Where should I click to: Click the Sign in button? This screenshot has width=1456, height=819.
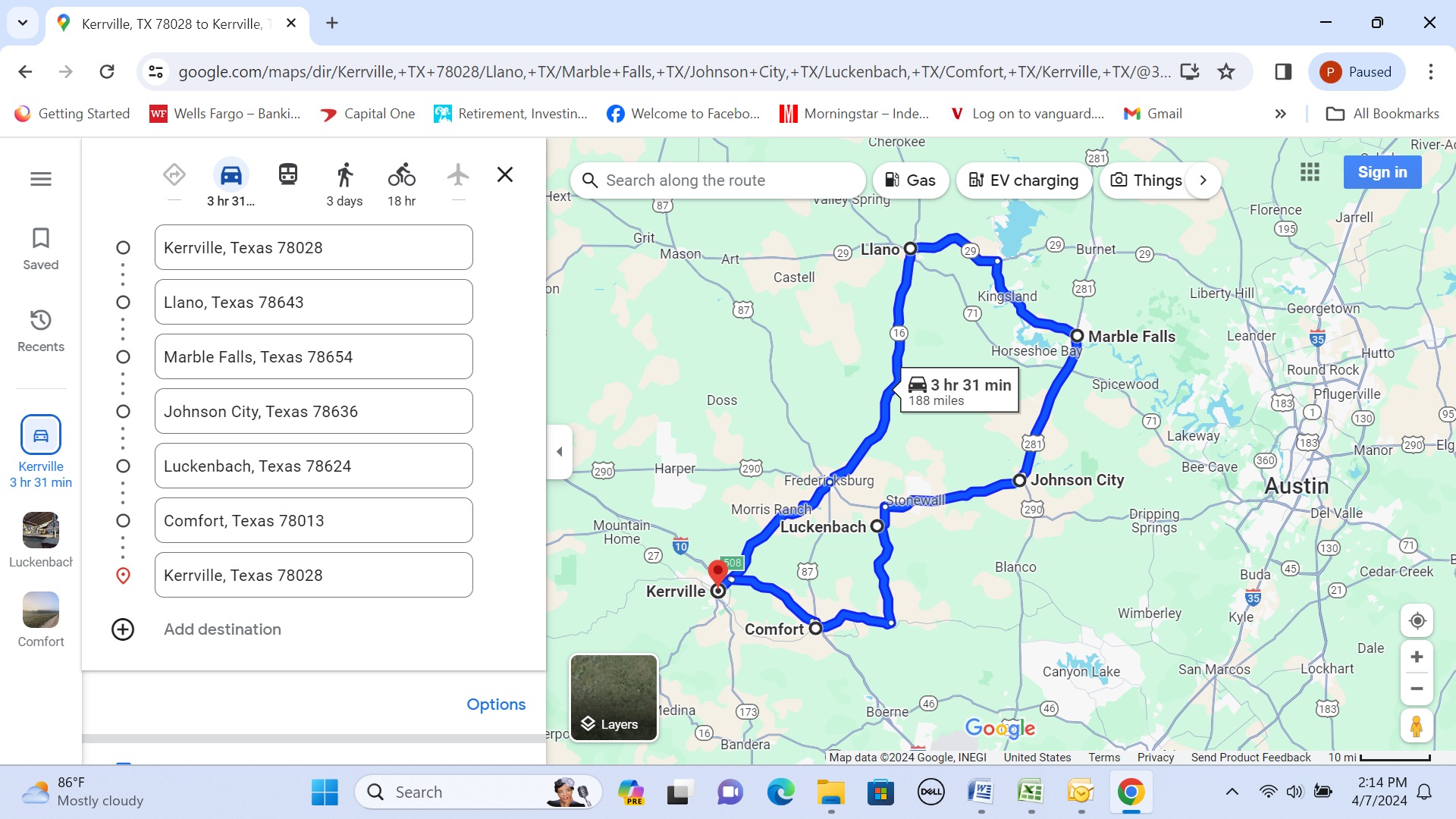(x=1382, y=172)
